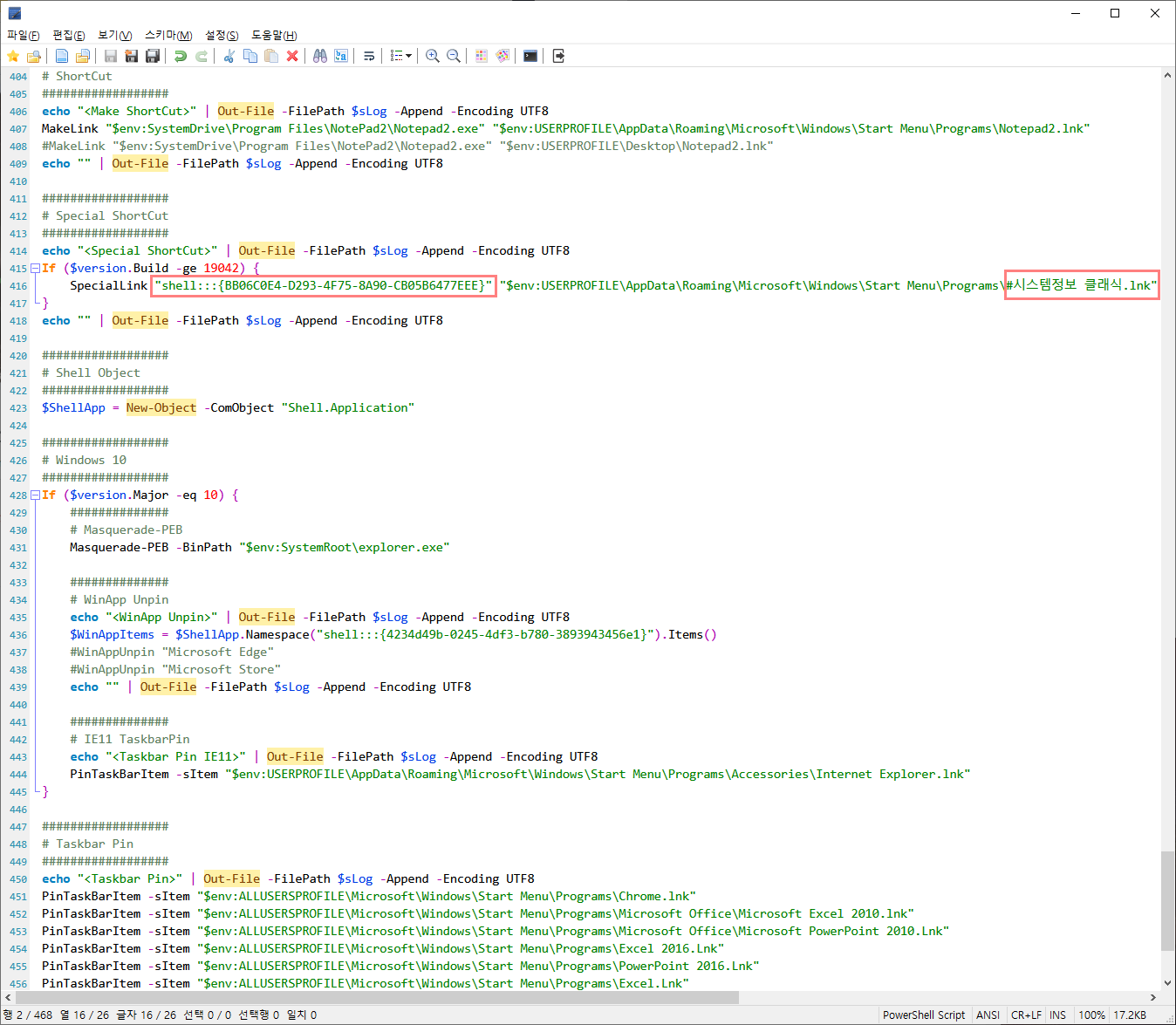The height and width of the screenshot is (1025, 1176).
Task: Cut selection using scissors icon
Action: [x=229, y=56]
